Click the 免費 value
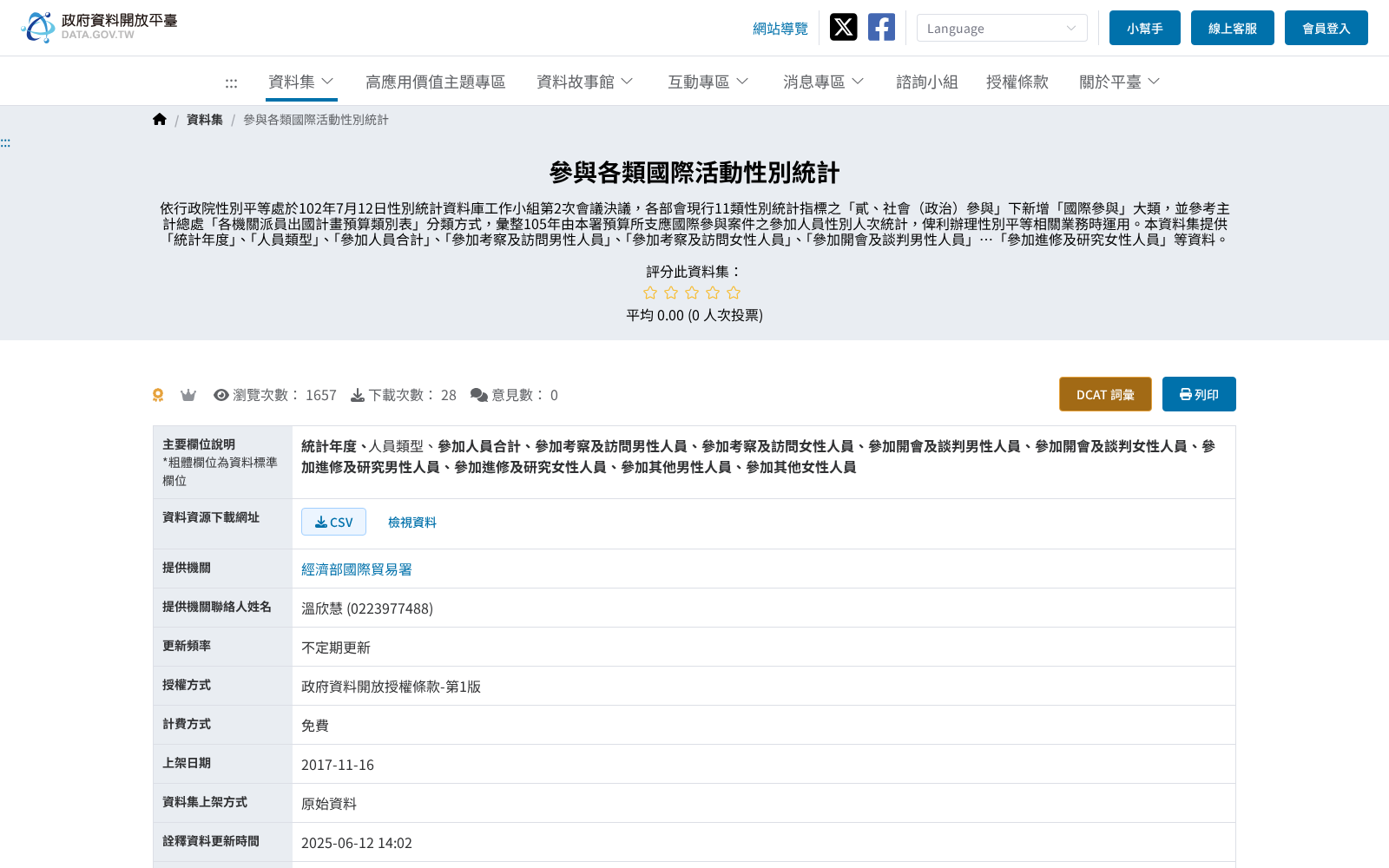1389x868 pixels. coord(315,726)
